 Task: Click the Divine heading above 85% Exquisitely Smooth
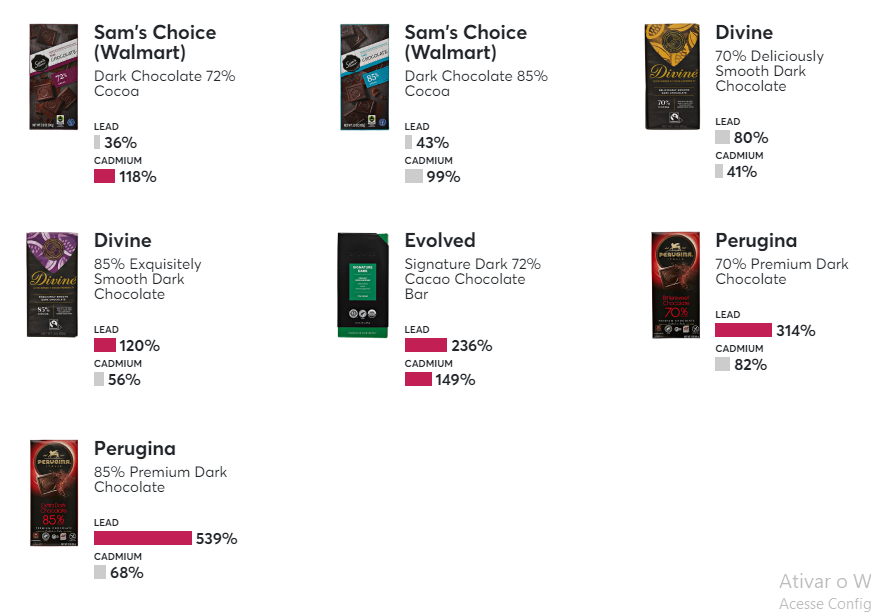(123, 241)
